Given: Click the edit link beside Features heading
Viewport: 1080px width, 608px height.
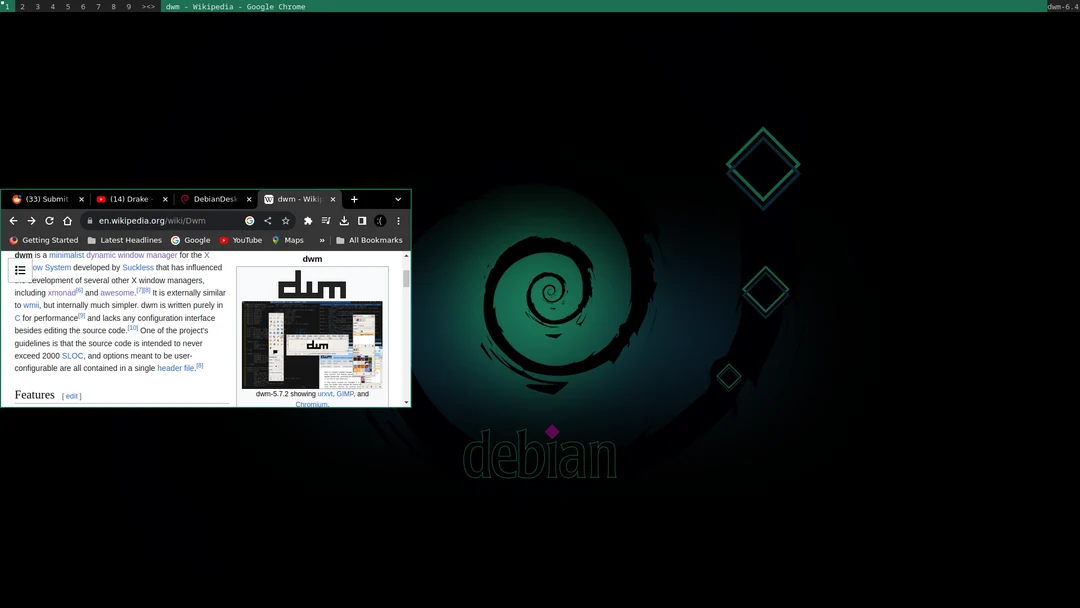Looking at the screenshot, I should pyautogui.click(x=72, y=395).
